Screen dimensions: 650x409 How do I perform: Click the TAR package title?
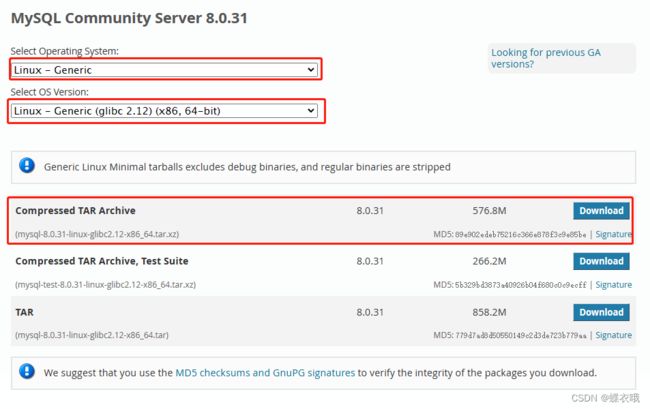click(24, 312)
